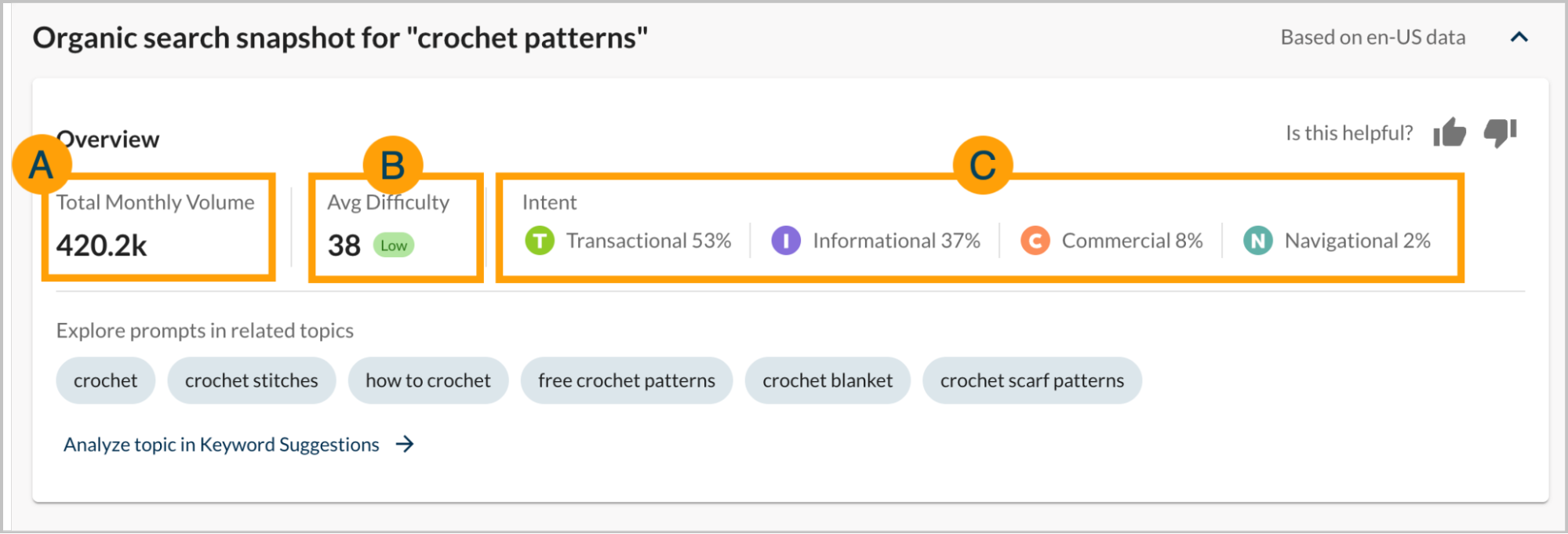This screenshot has height=534, width=1568.
Task: Click the orange A annotation marker
Action: [42, 165]
